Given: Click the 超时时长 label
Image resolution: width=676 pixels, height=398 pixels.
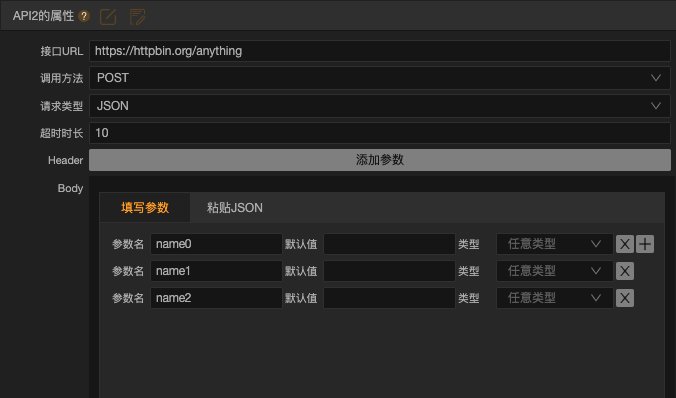Looking at the screenshot, I should pos(62,133).
